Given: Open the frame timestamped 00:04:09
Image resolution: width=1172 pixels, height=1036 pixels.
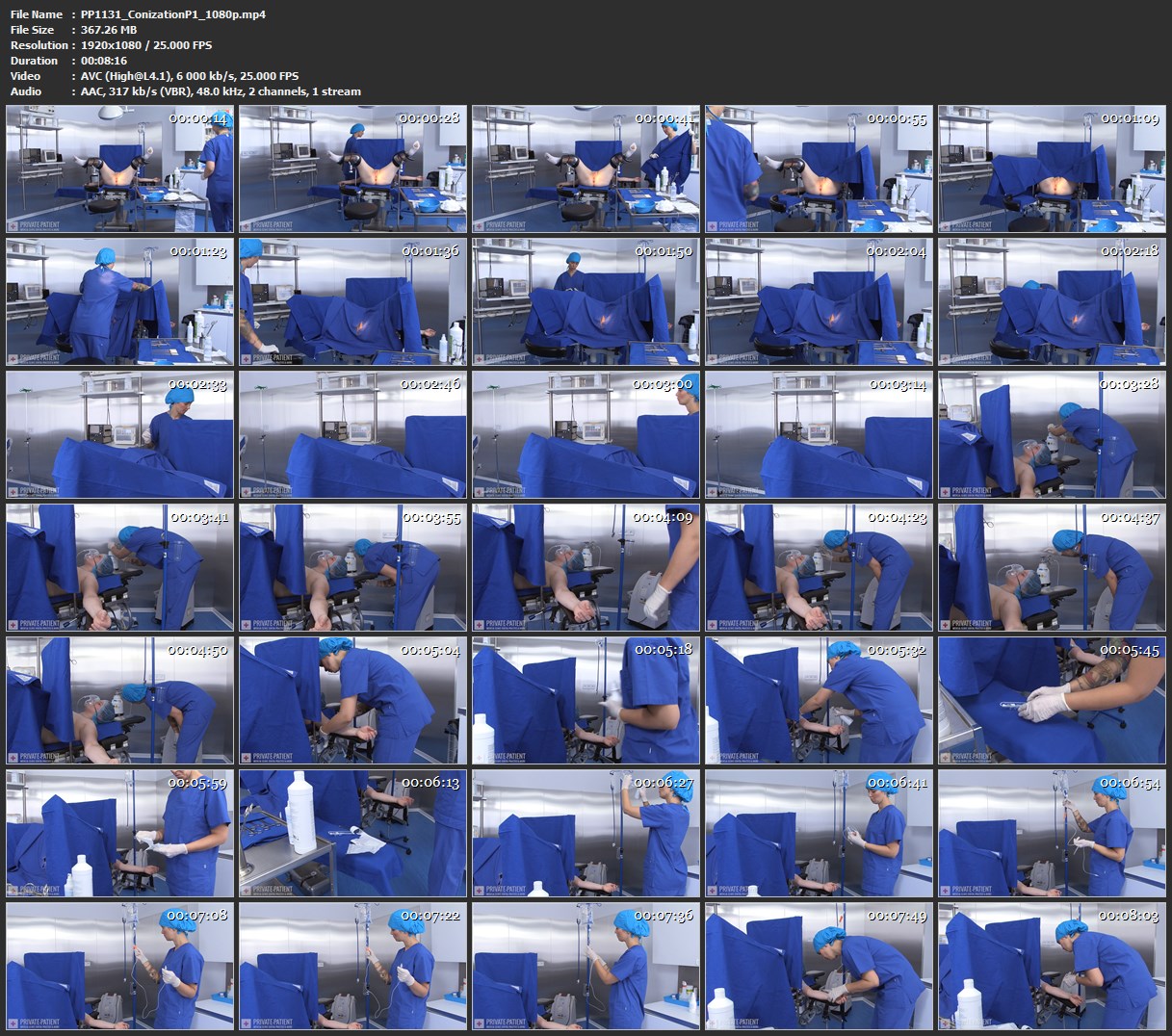Looking at the screenshot, I should click(586, 567).
